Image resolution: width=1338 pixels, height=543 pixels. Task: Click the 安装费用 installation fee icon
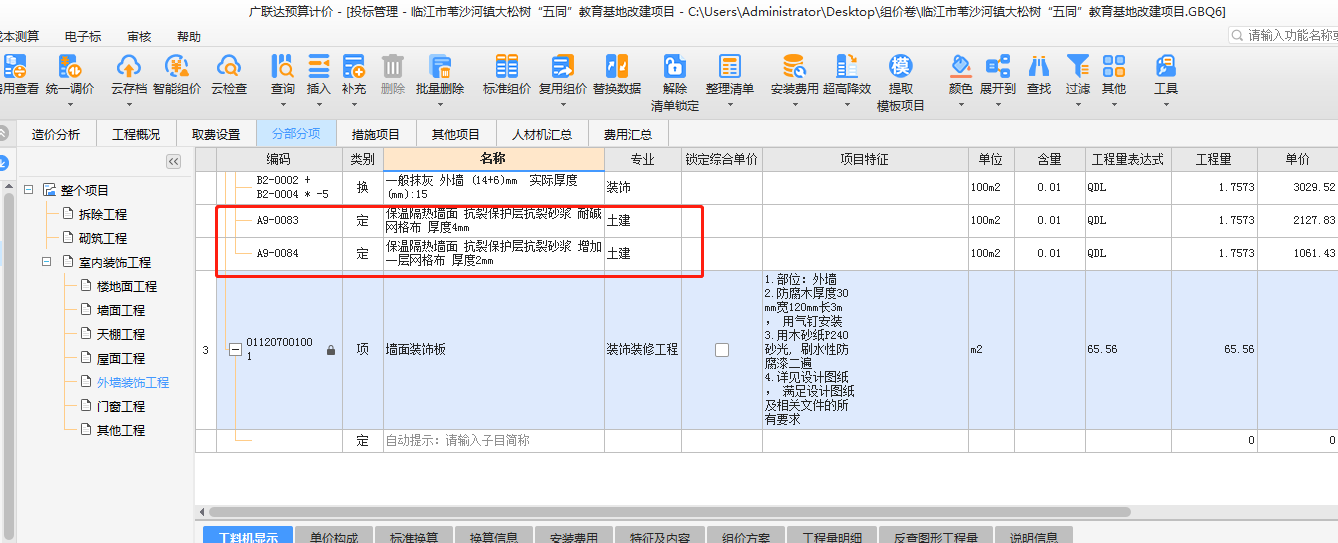[x=795, y=67]
